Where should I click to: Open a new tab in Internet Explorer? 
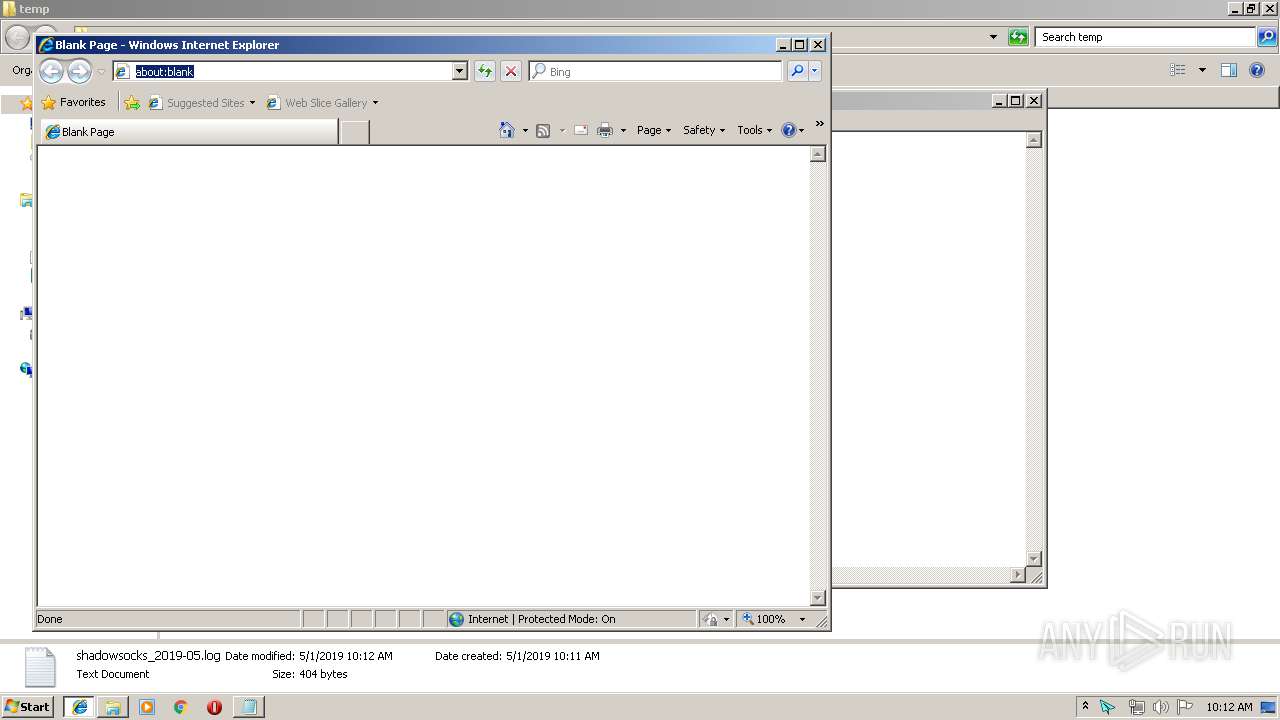click(354, 132)
